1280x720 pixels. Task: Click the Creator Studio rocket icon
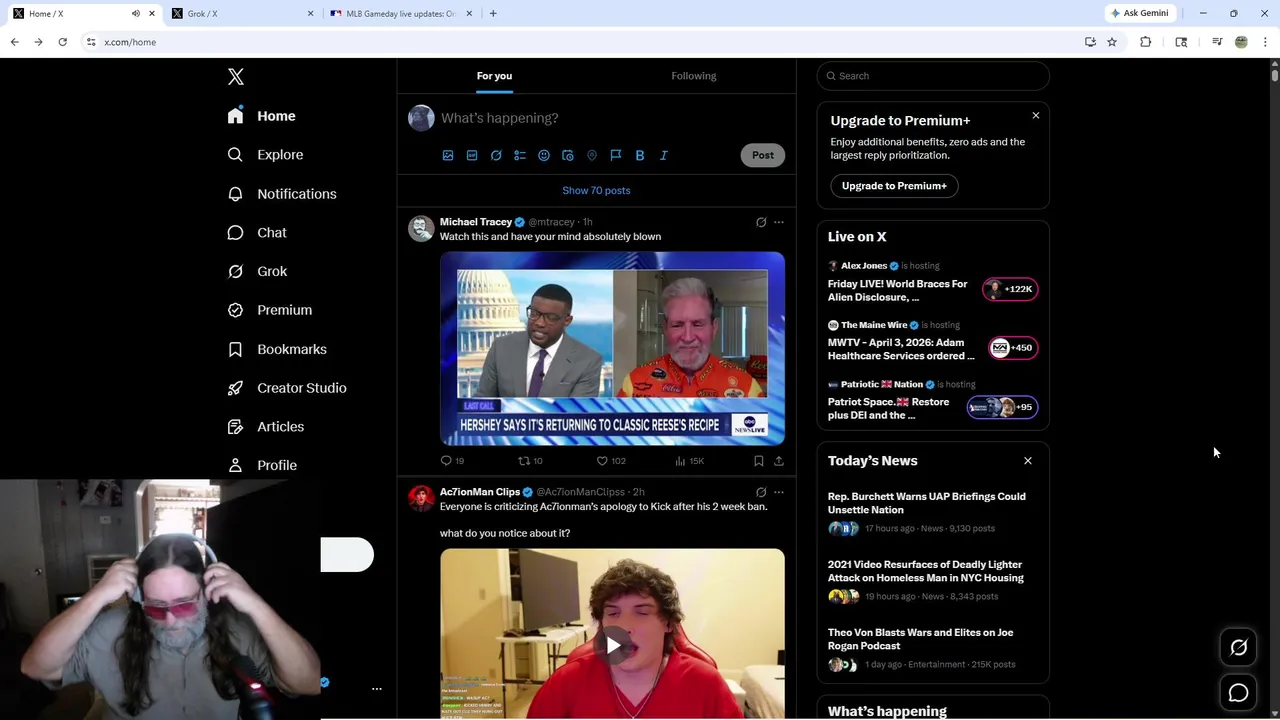click(235, 388)
